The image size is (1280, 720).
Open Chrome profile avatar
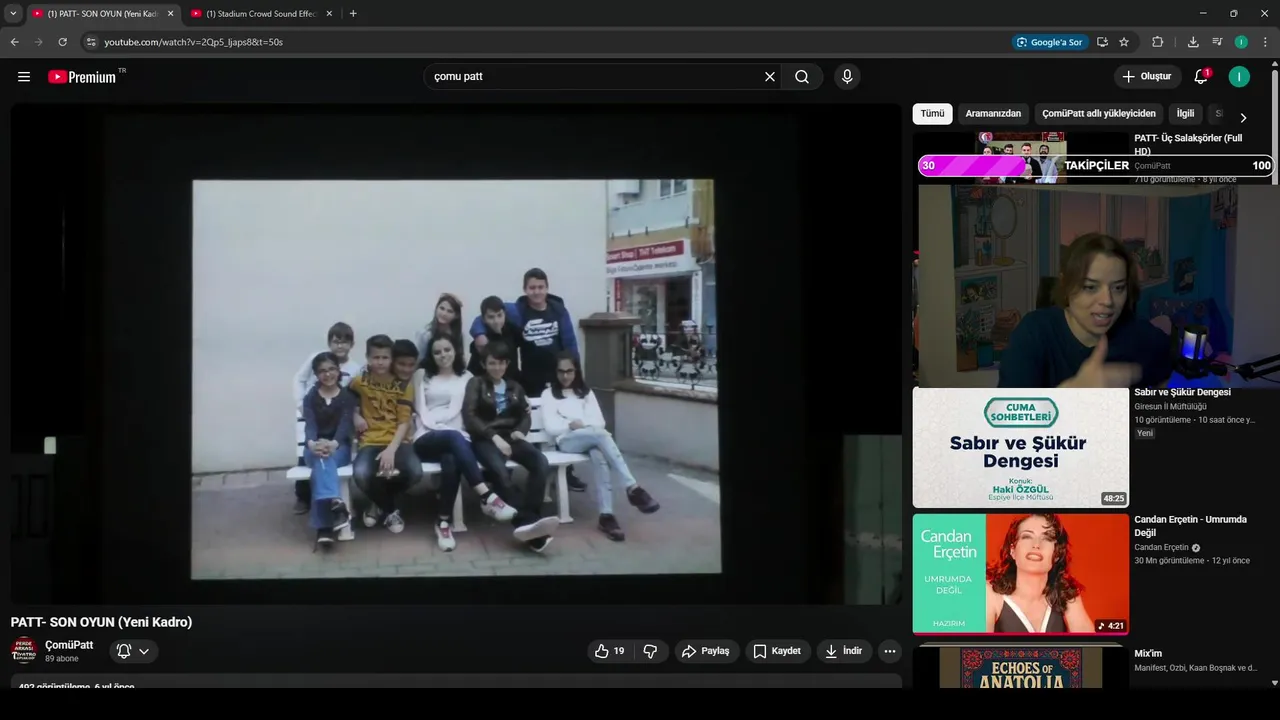tap(1241, 42)
